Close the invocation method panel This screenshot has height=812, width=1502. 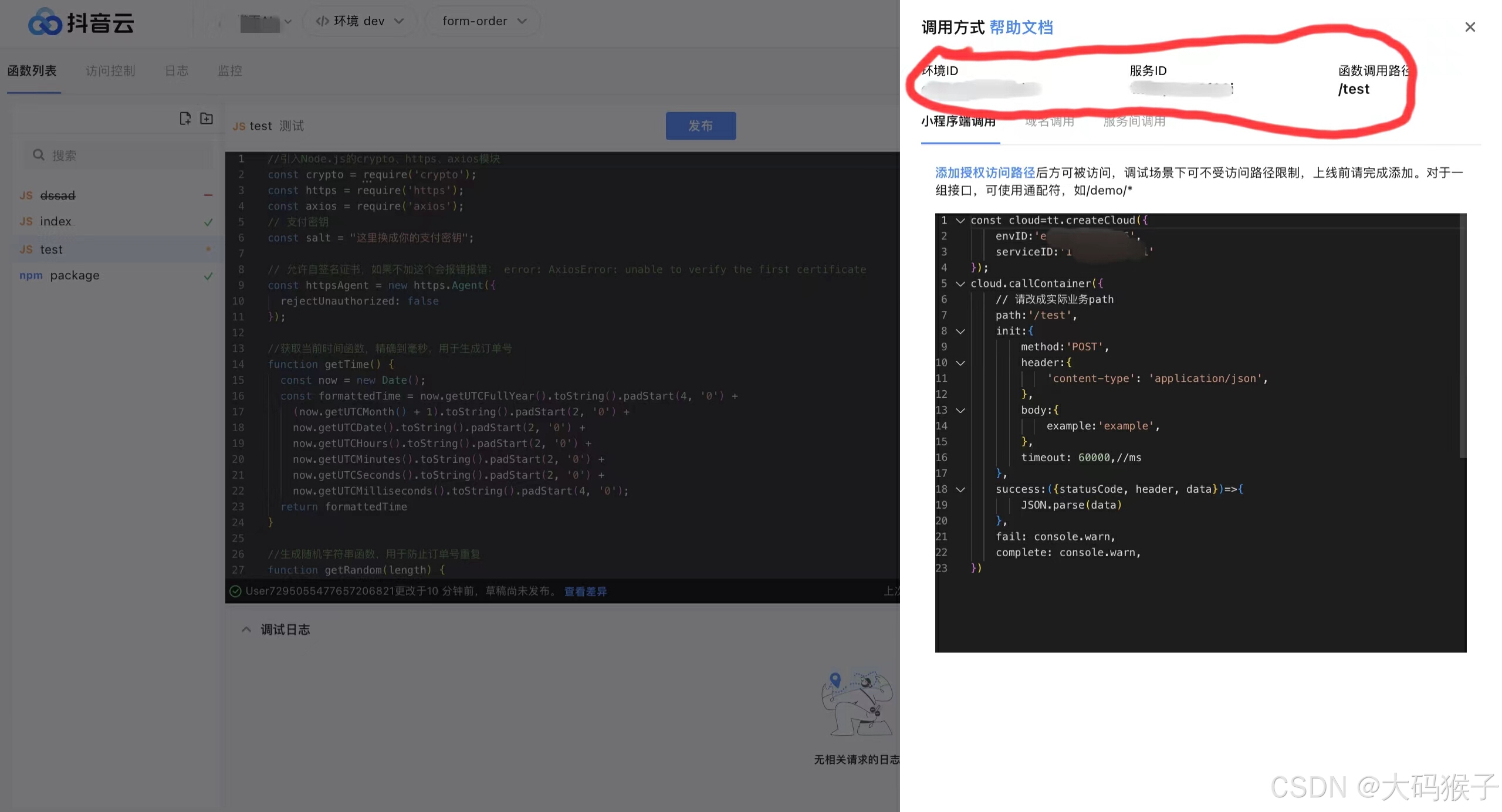point(1470,27)
